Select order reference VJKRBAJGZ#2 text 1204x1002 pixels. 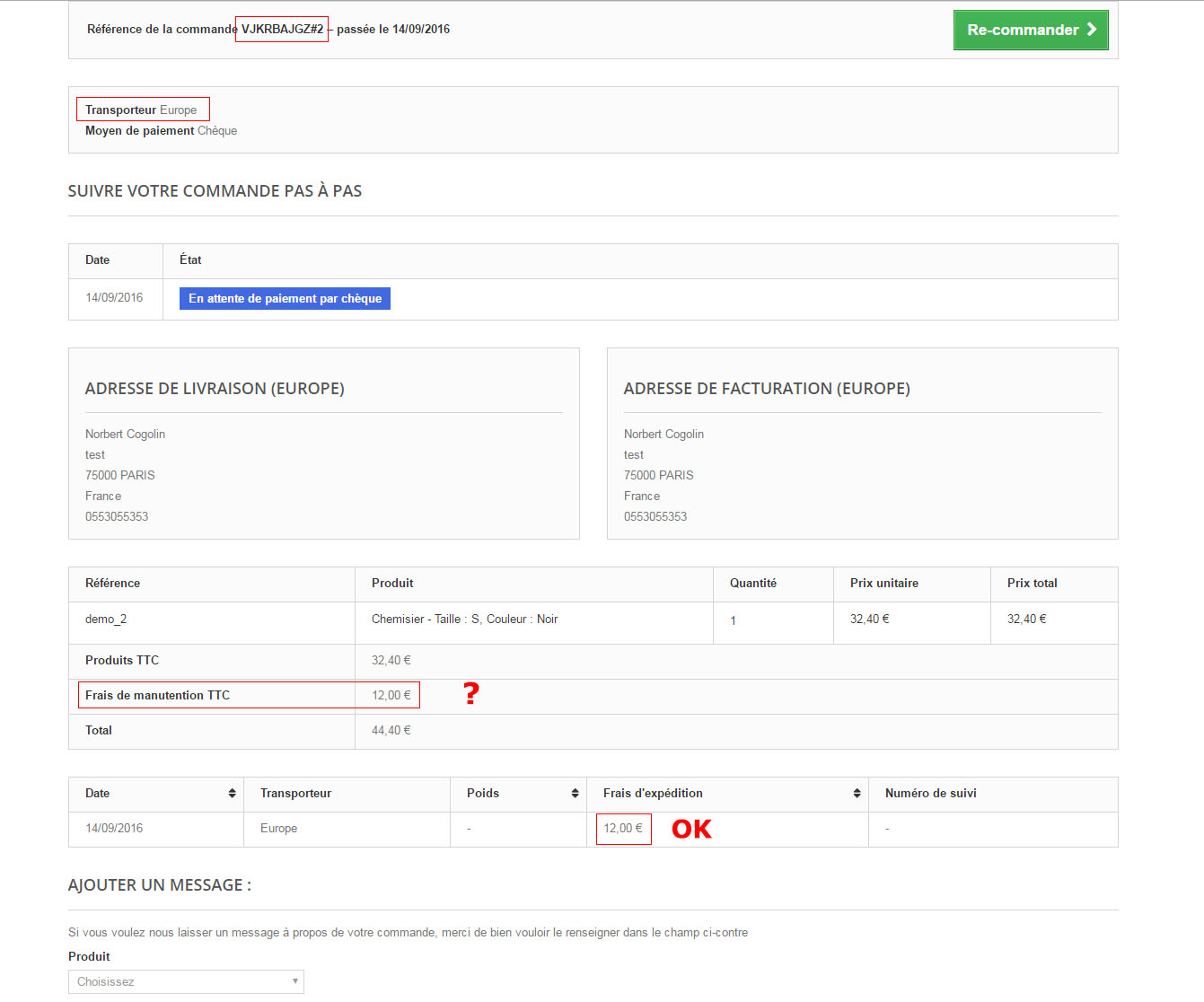coord(282,29)
